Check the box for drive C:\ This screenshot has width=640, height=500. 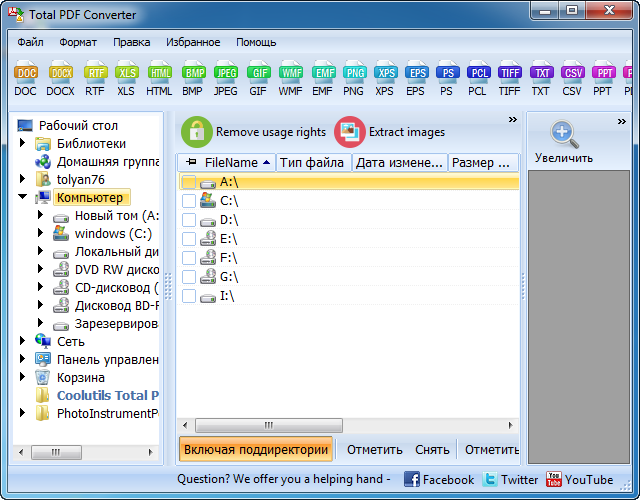tap(189, 201)
